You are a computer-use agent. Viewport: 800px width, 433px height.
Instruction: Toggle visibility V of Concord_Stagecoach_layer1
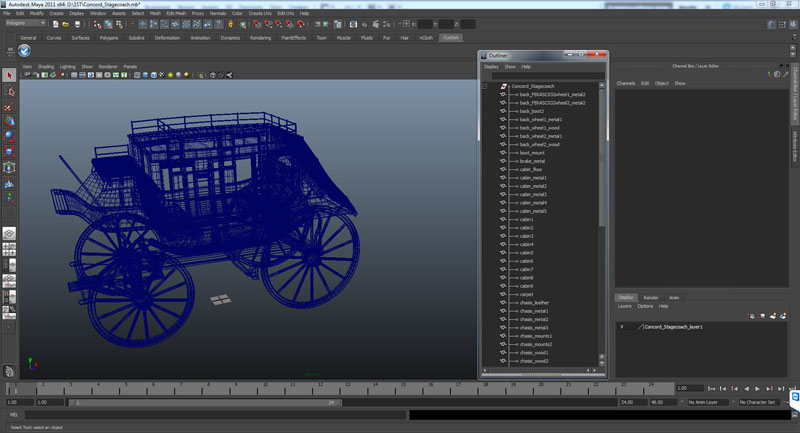(x=622, y=327)
